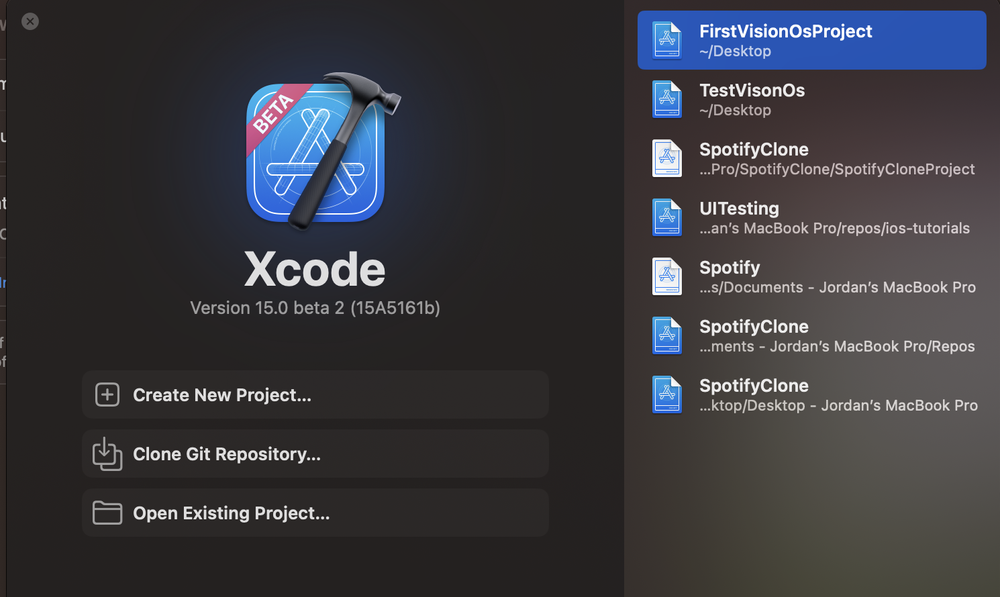Click the folder icon for Open Existing Project
Viewport: 1000px width, 597px height.
click(107, 513)
